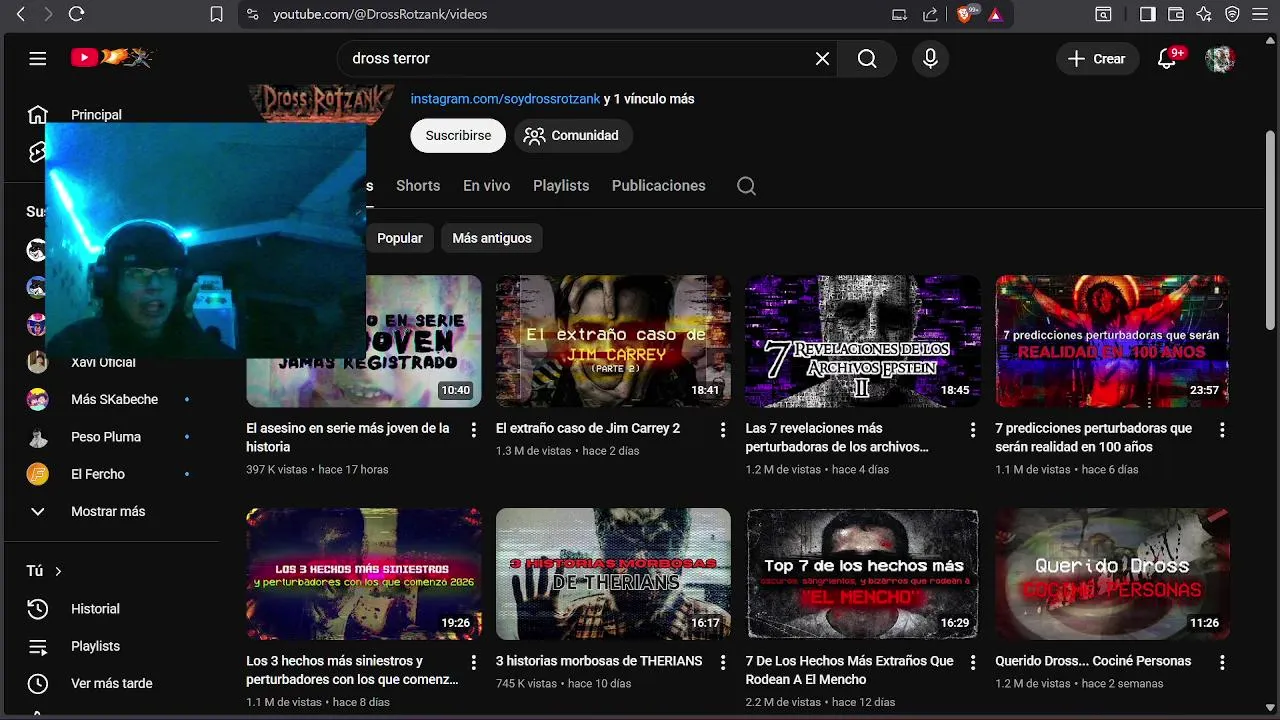Open the notifications bell
This screenshot has height=720, width=1280.
(x=1167, y=59)
